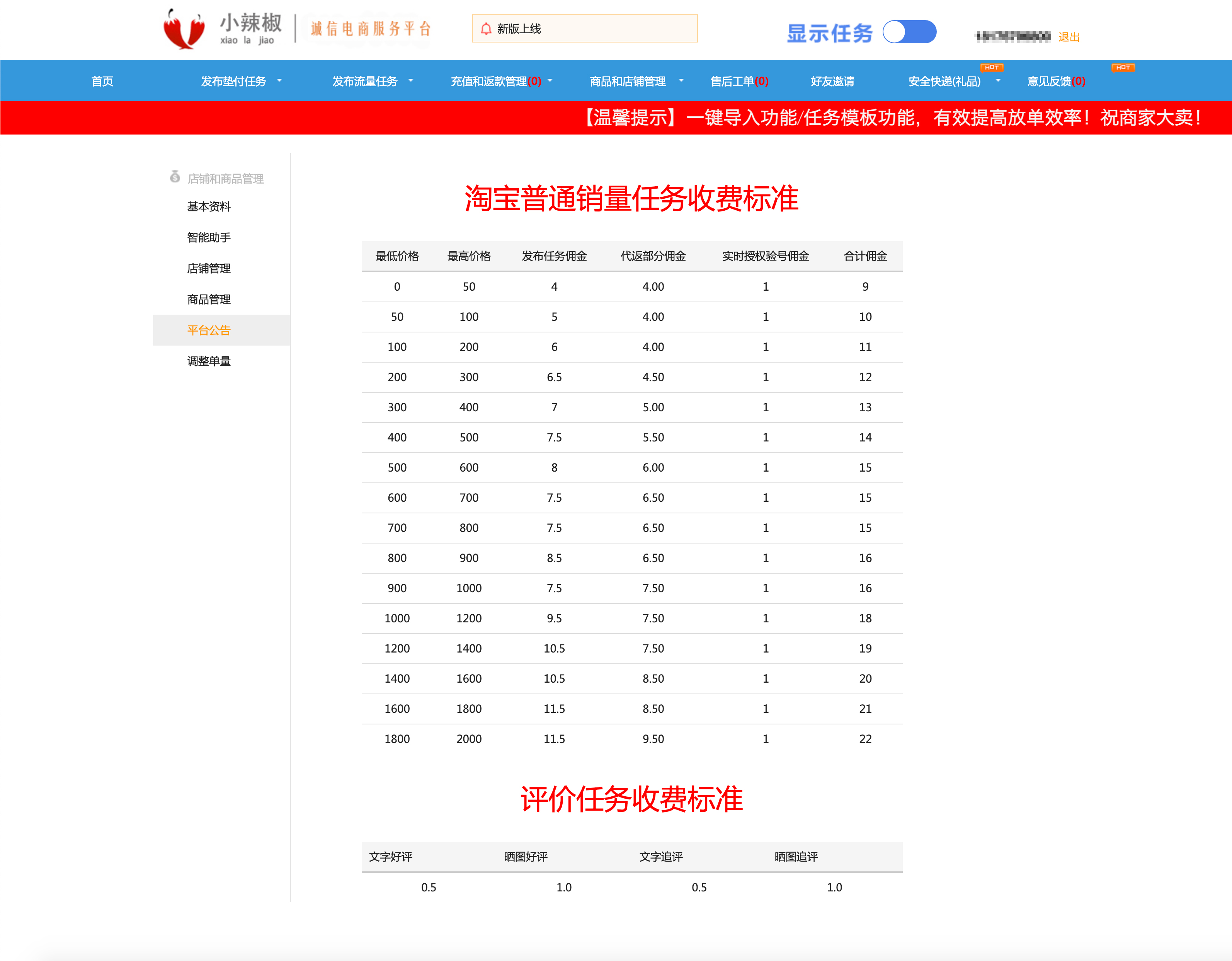Viewport: 1232px width, 961px height.
Task: Click total 20 in the 1400 row
Action: point(865,679)
